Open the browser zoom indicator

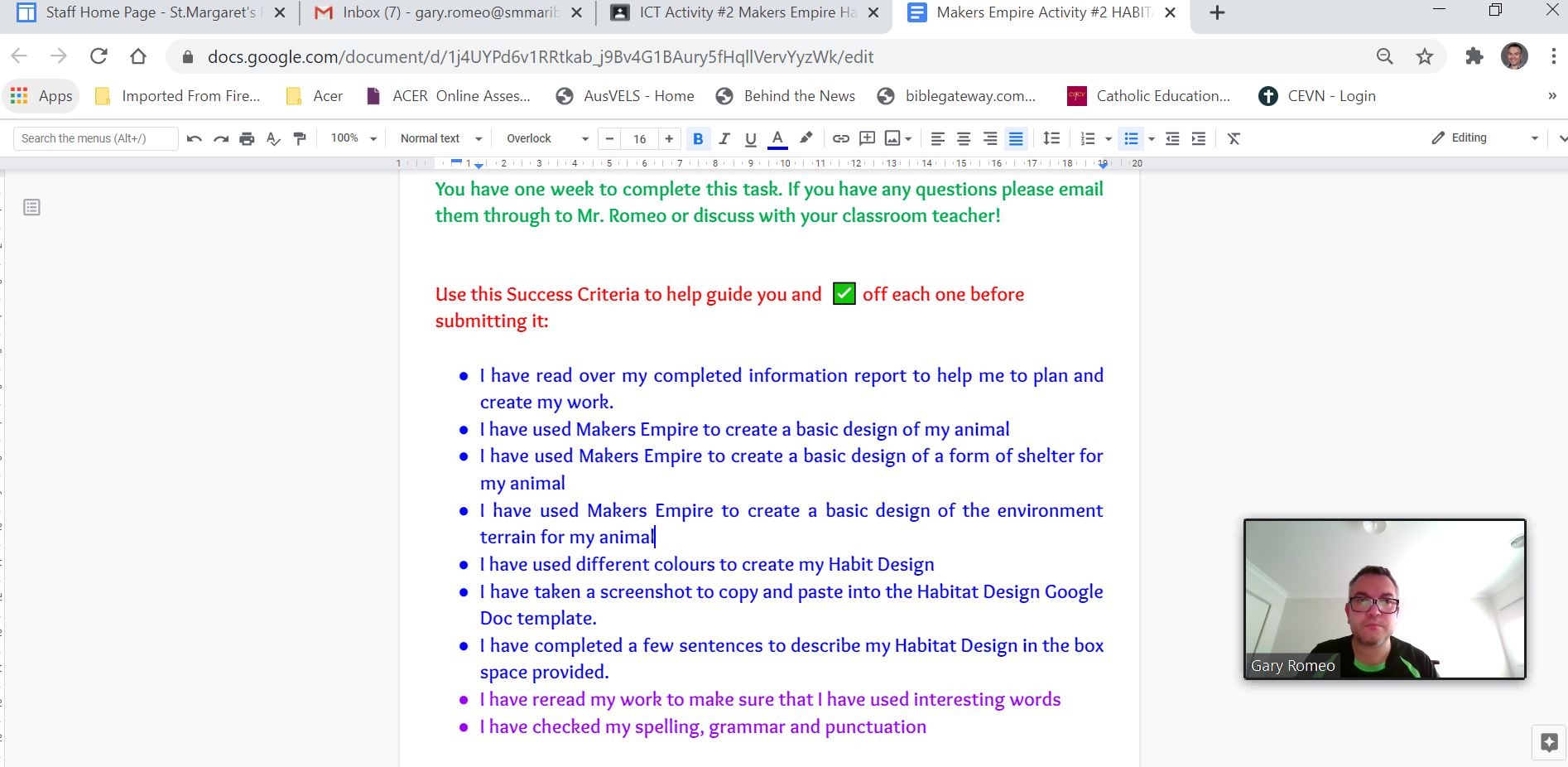(x=1384, y=56)
